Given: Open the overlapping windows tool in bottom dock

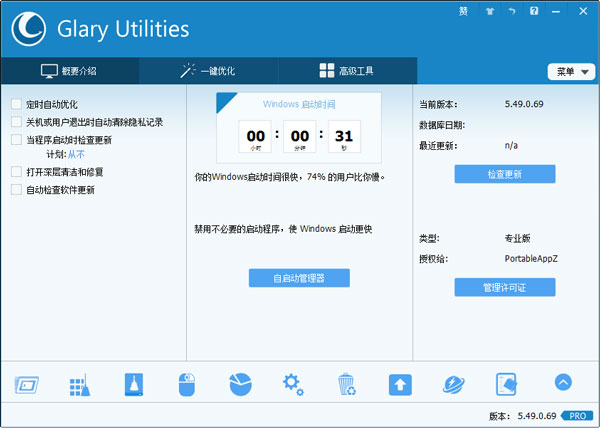Looking at the screenshot, I should 27,384.
